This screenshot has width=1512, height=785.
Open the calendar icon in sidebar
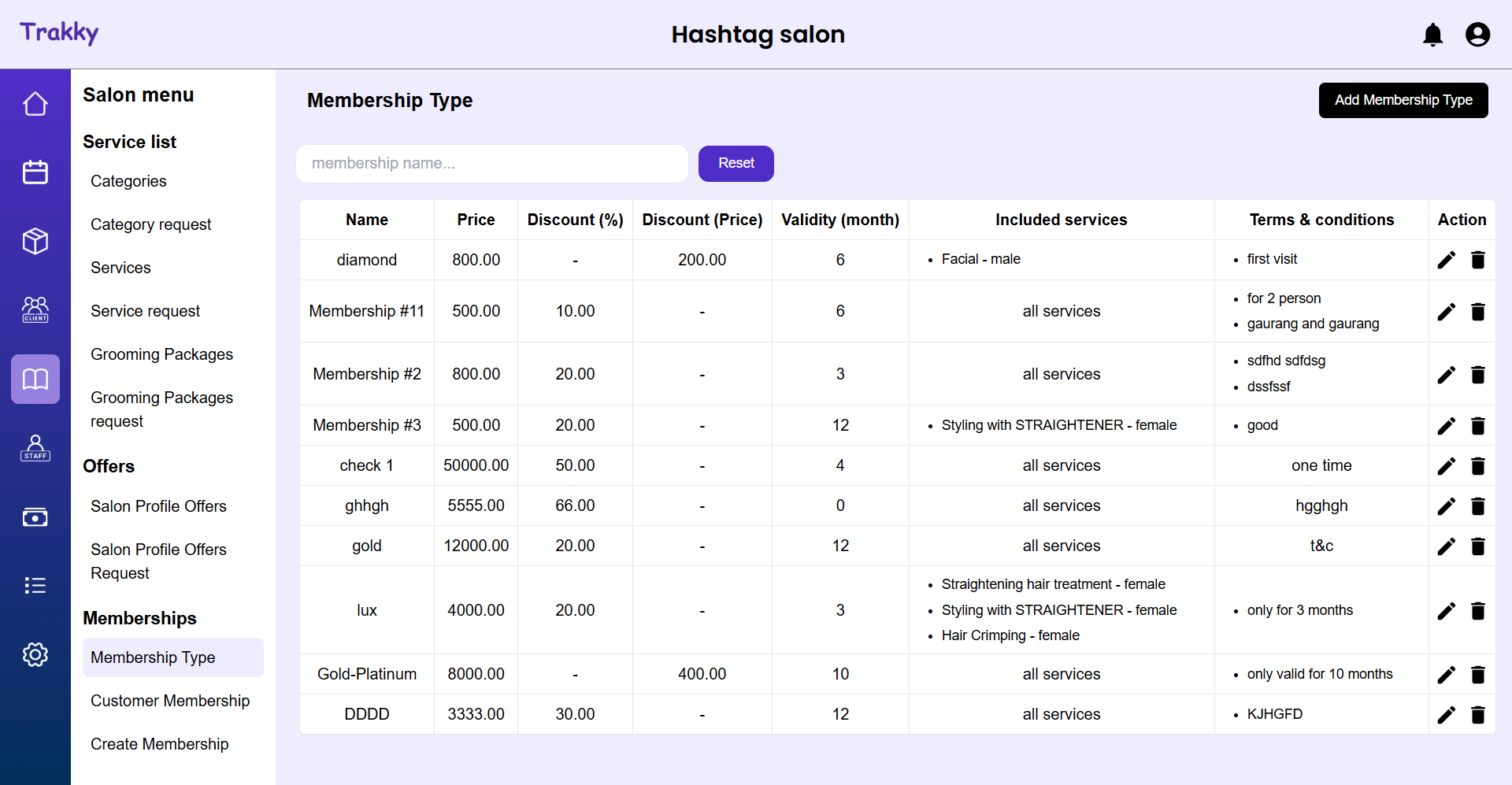pyautogui.click(x=35, y=172)
